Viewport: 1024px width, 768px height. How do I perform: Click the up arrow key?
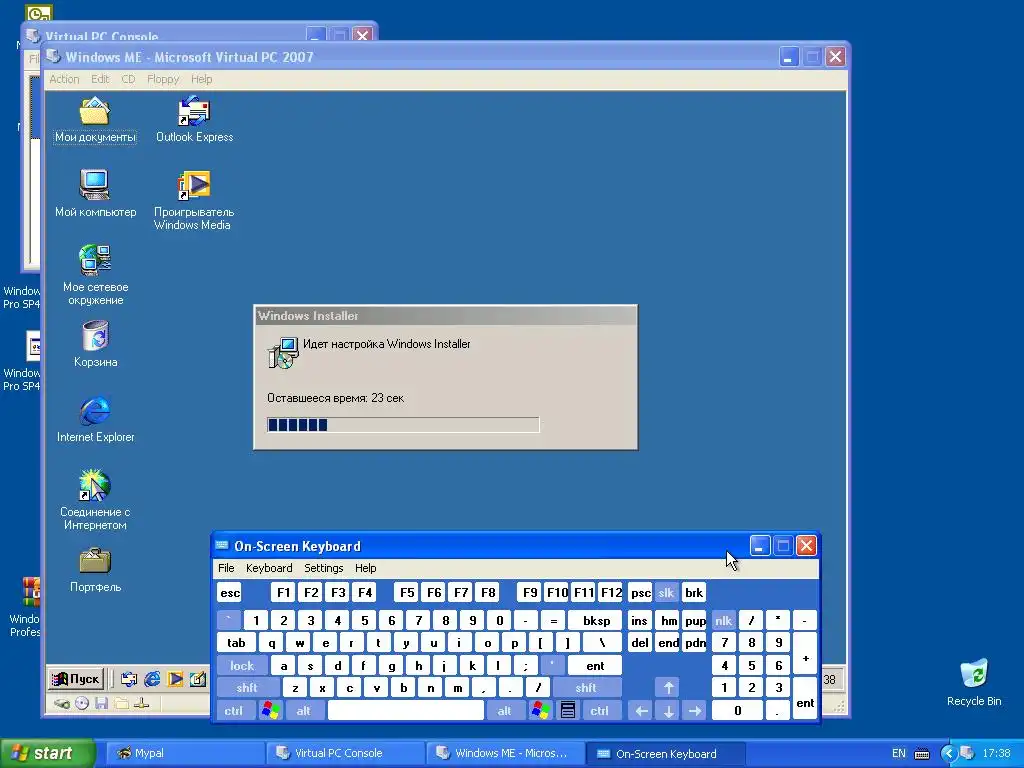(x=668, y=688)
